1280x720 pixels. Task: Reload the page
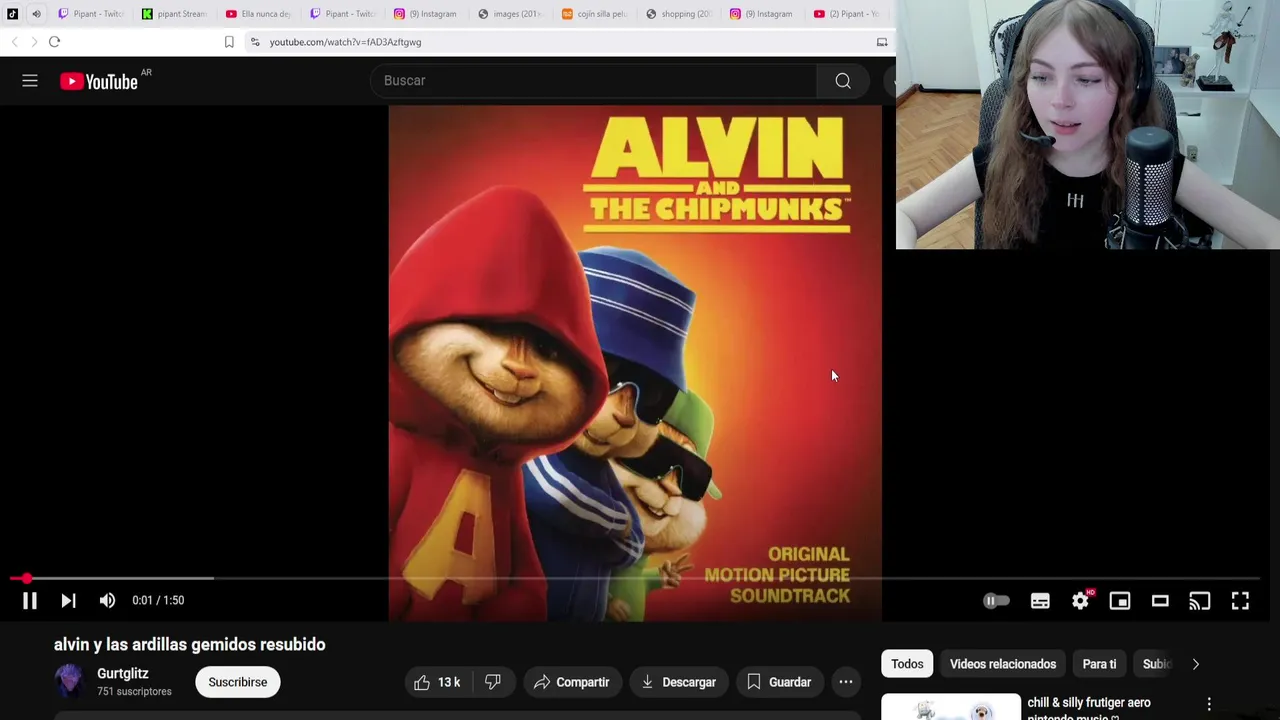[55, 42]
